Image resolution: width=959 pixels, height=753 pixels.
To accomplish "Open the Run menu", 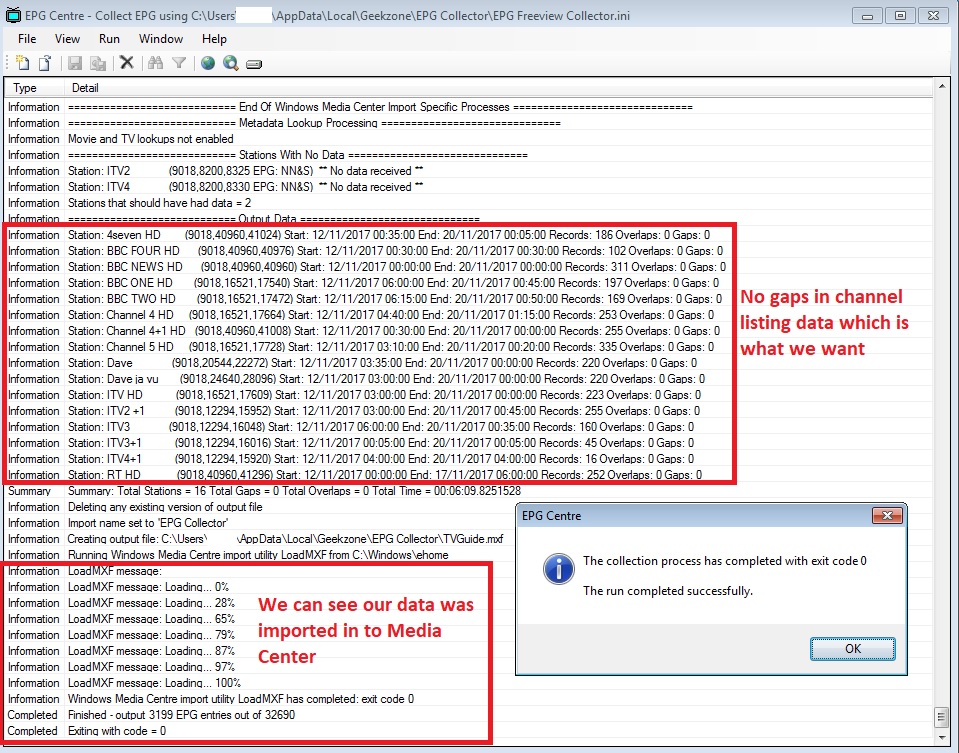I will tap(110, 39).
